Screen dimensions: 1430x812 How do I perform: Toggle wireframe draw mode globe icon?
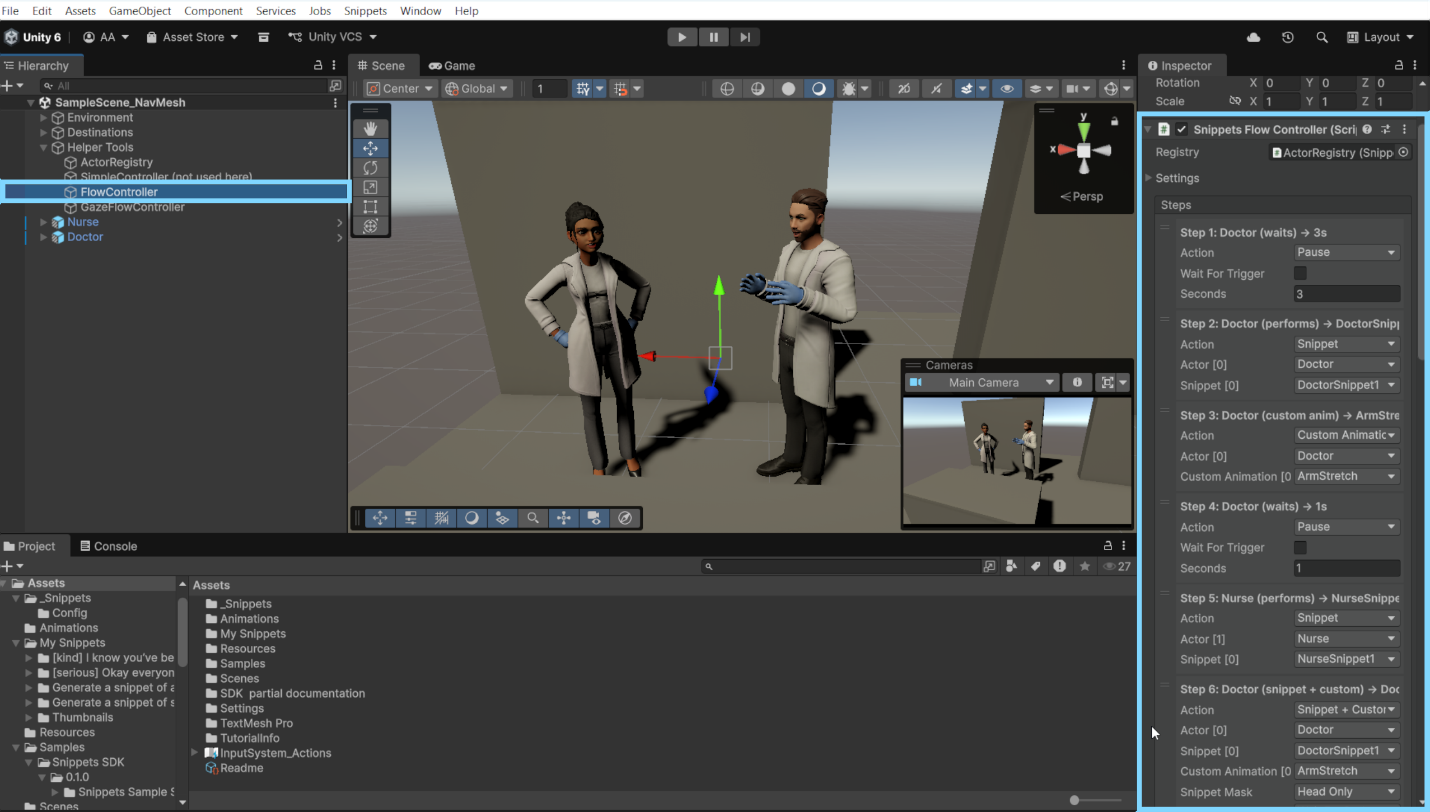pos(727,89)
